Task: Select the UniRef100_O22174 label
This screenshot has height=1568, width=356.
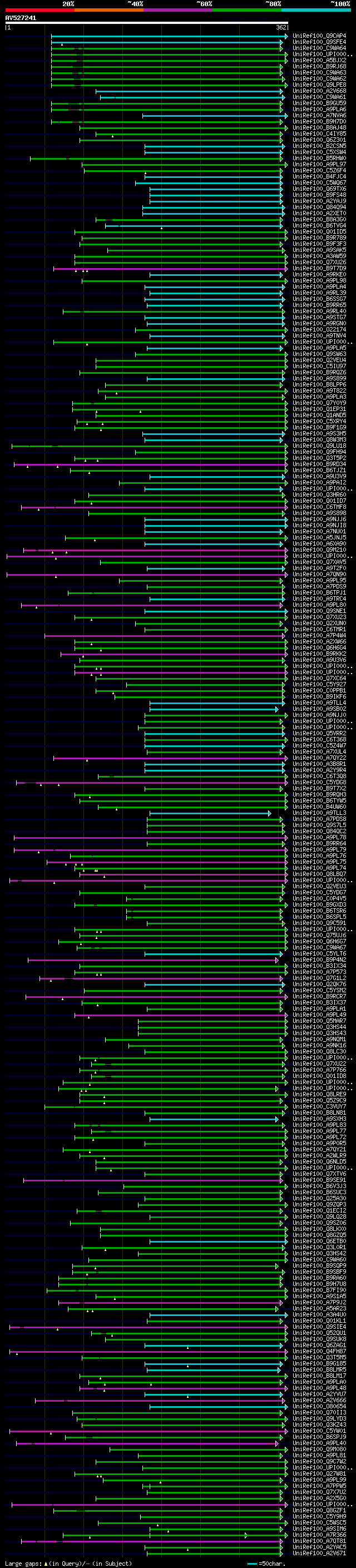Action: tap(319, 329)
